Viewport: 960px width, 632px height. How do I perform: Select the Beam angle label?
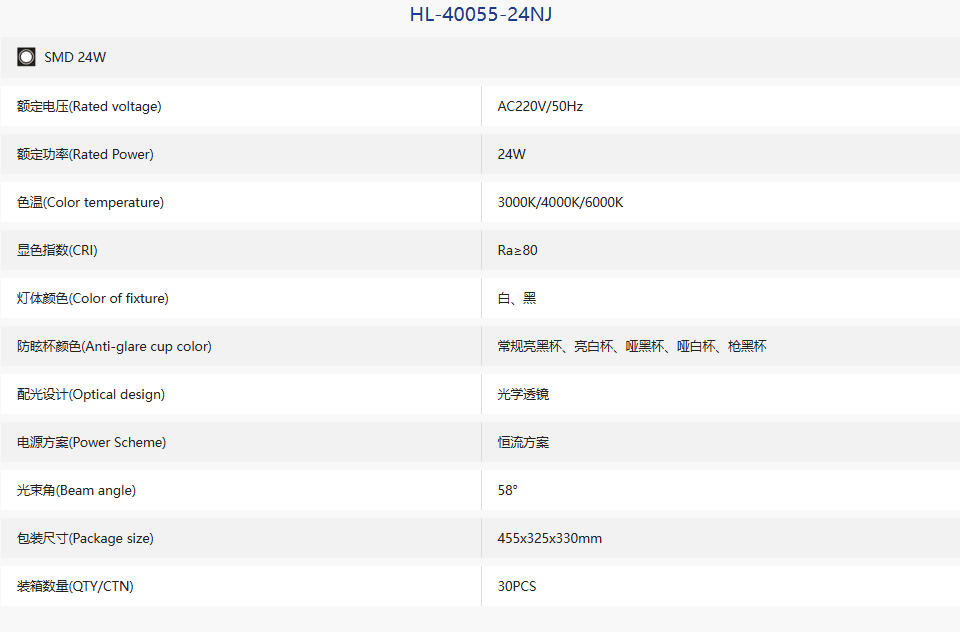click(x=77, y=491)
